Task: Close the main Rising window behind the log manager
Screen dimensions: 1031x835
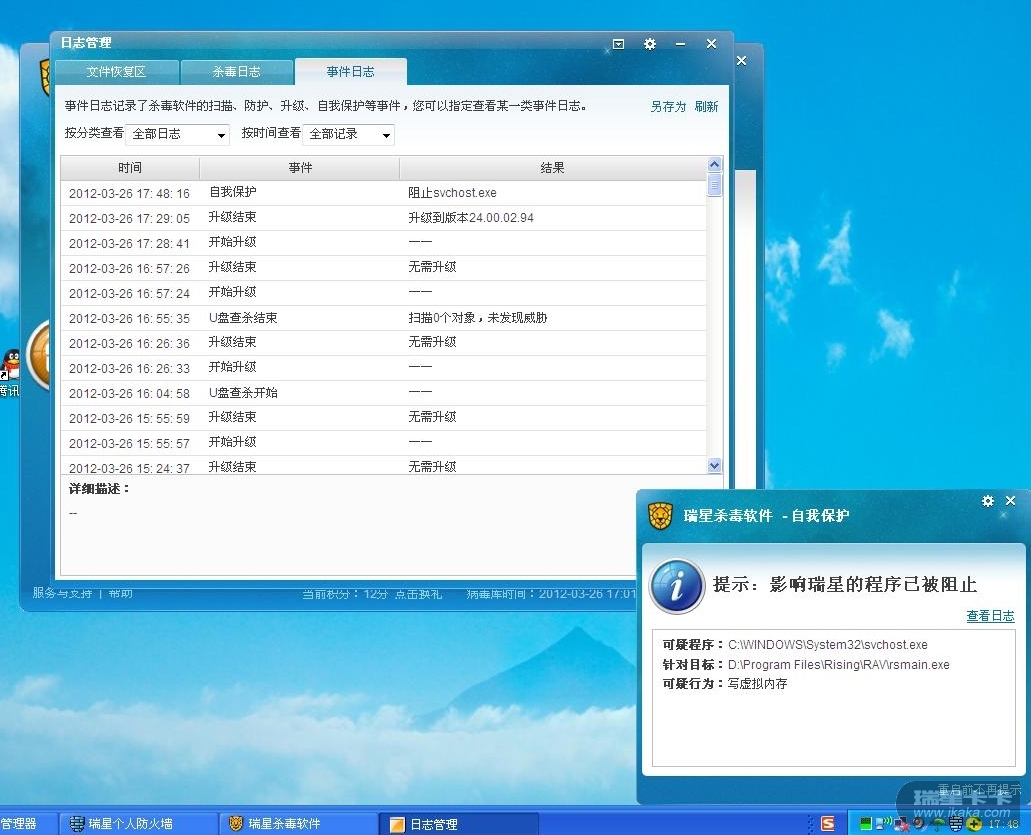Action: pos(741,60)
